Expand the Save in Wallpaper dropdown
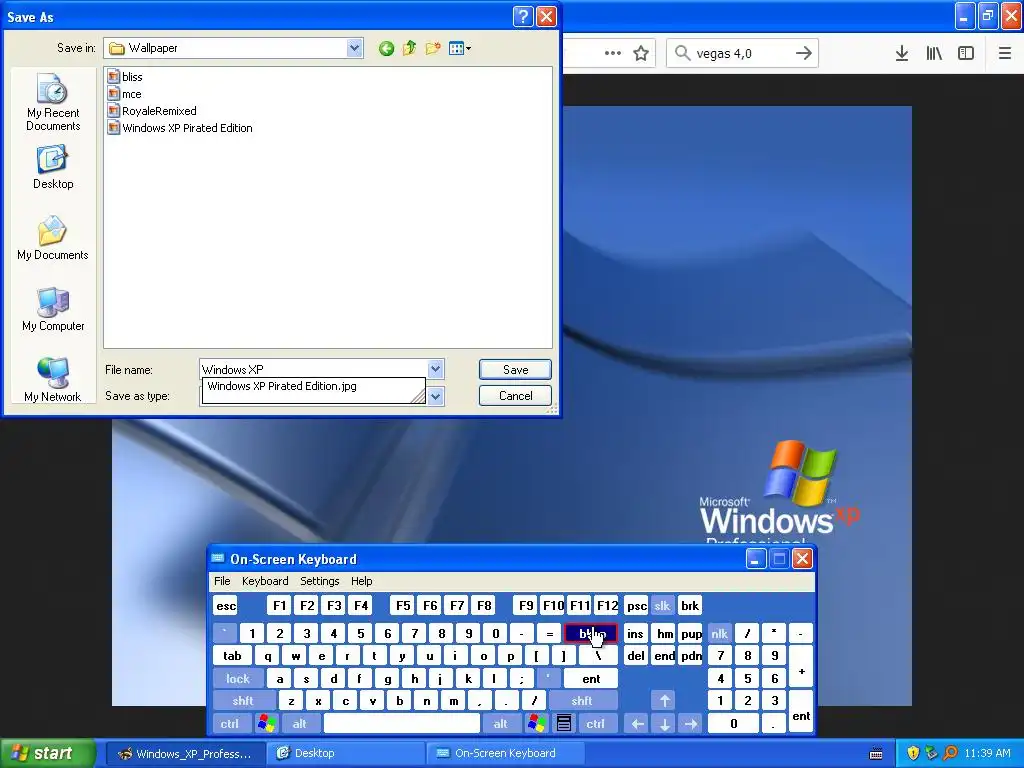 point(355,48)
